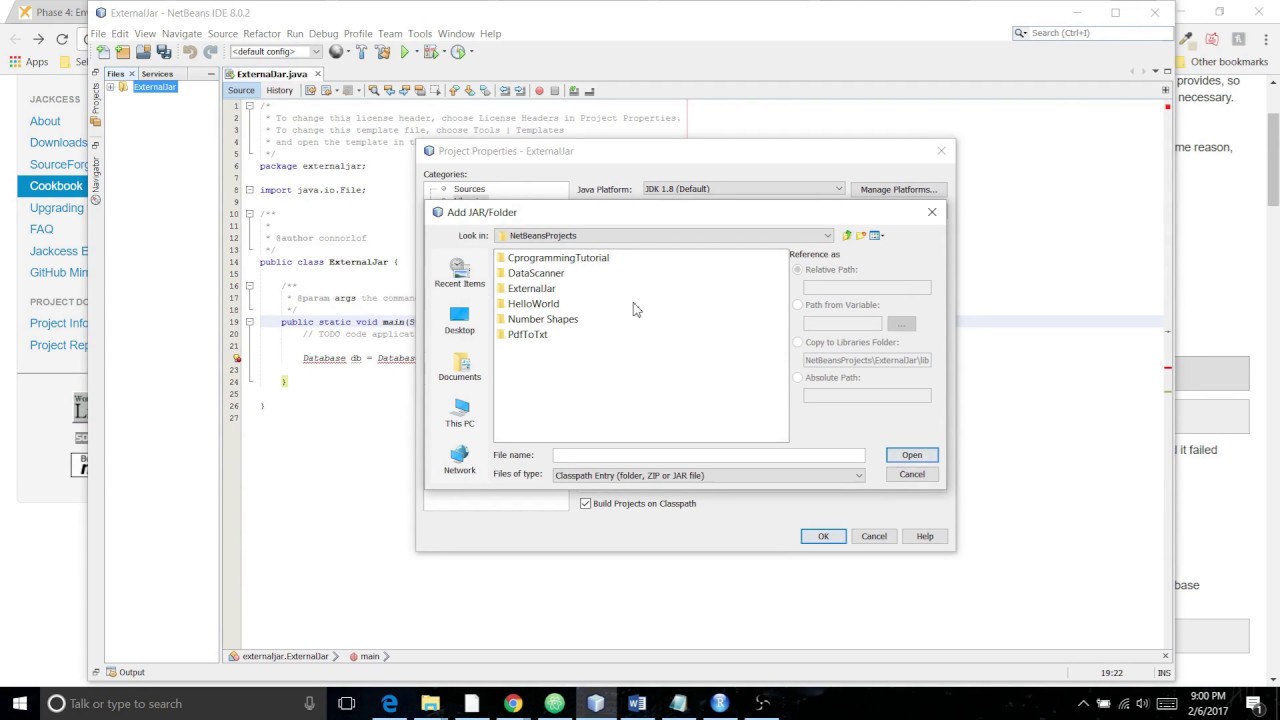Click Profile Project icon in toolbar
This screenshot has width=1280, height=720.
pos(458,52)
